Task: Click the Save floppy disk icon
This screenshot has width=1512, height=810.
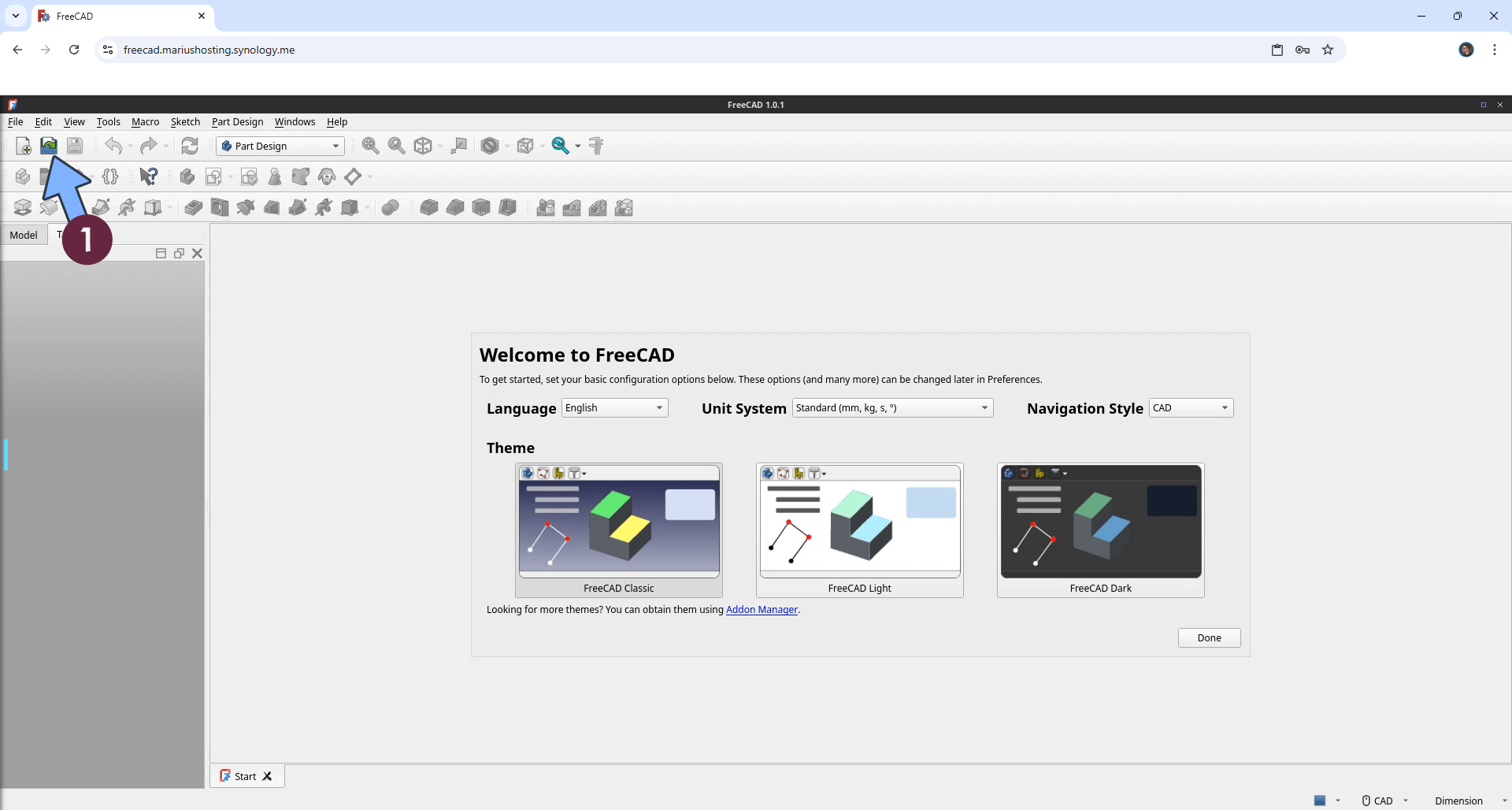Action: point(75,146)
